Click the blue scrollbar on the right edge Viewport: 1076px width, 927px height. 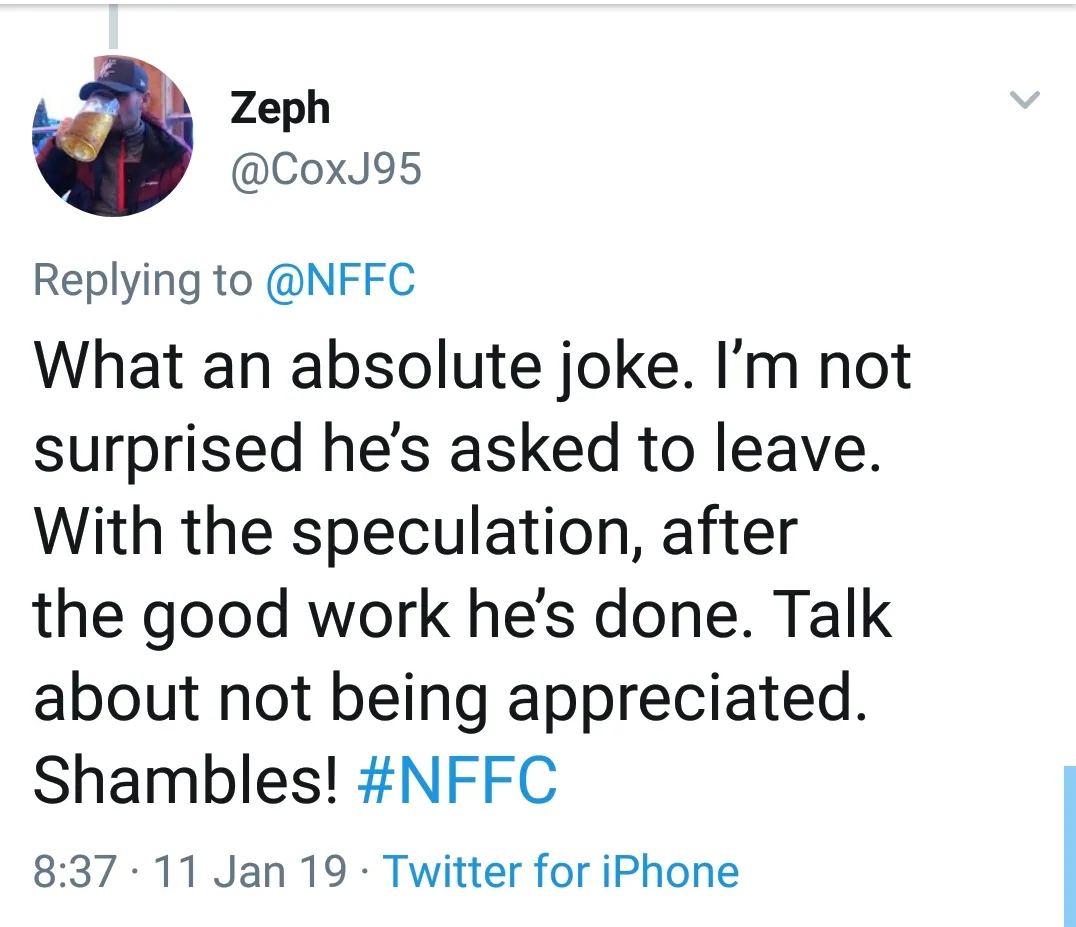1069,845
